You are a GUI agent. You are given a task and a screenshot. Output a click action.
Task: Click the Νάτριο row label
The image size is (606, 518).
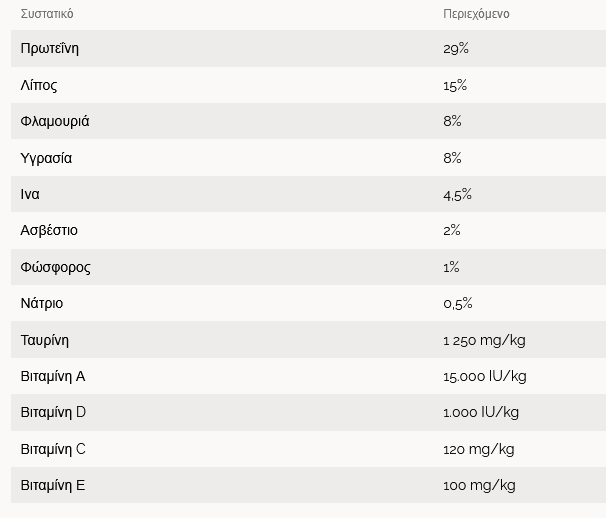coord(42,303)
